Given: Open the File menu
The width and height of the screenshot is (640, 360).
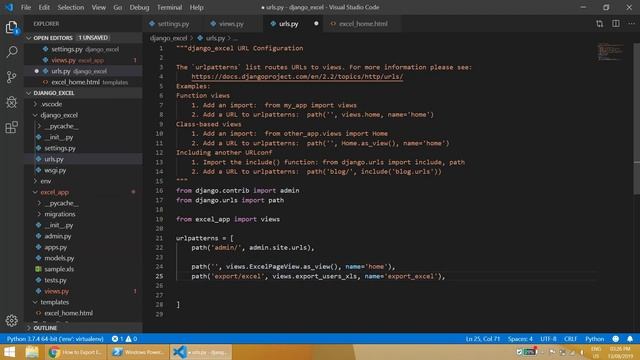Looking at the screenshot, I should [26, 7].
